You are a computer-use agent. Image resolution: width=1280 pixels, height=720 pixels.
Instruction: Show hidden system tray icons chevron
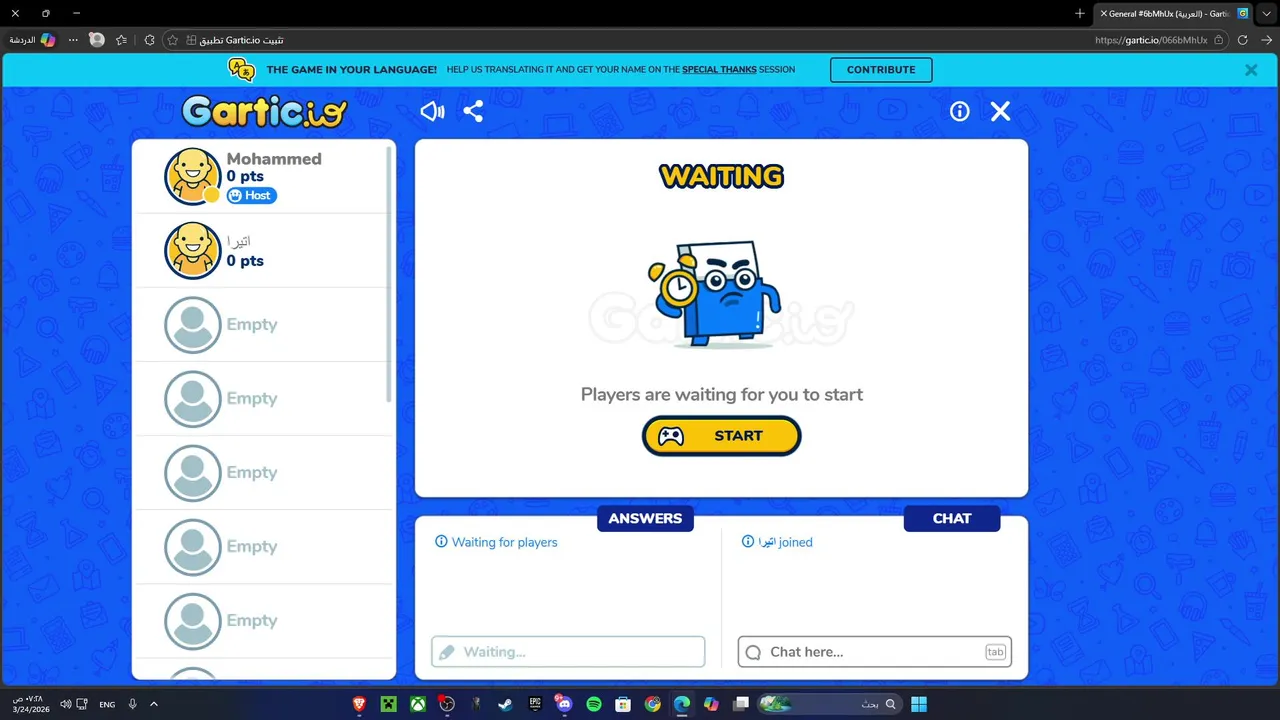click(x=154, y=704)
